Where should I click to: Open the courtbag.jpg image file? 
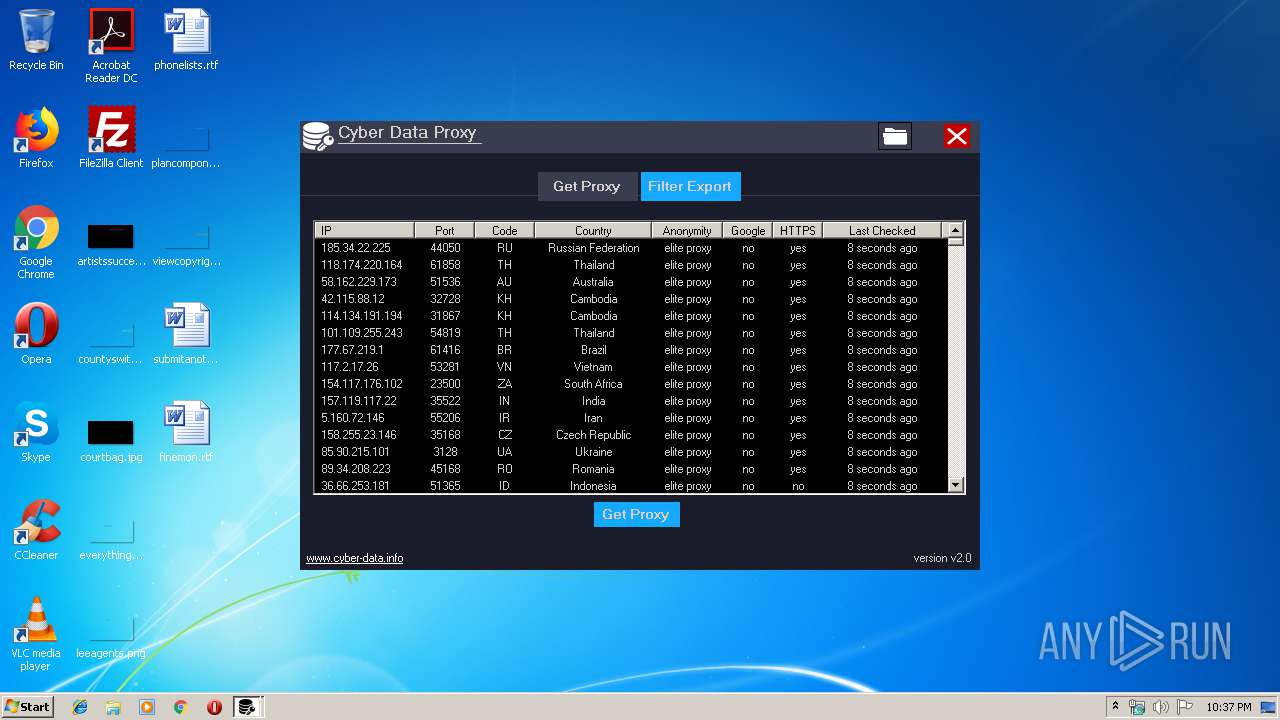pyautogui.click(x=111, y=440)
